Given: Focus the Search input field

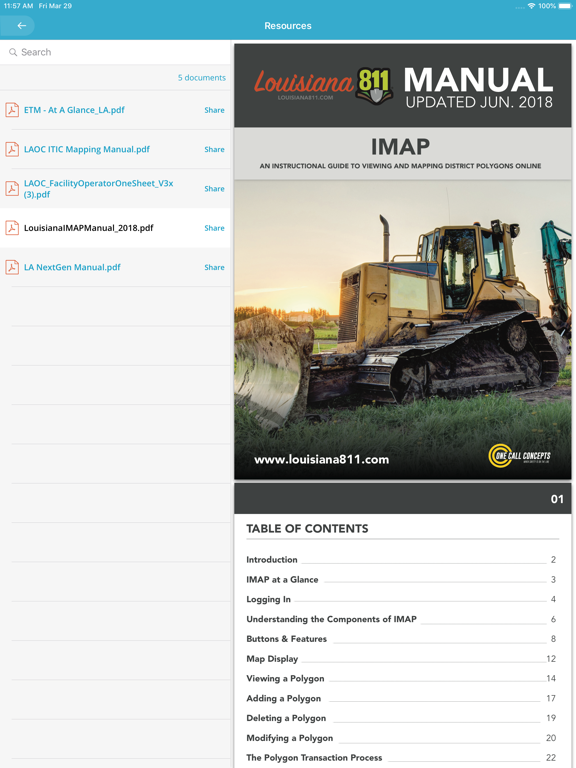Looking at the screenshot, I should (115, 52).
